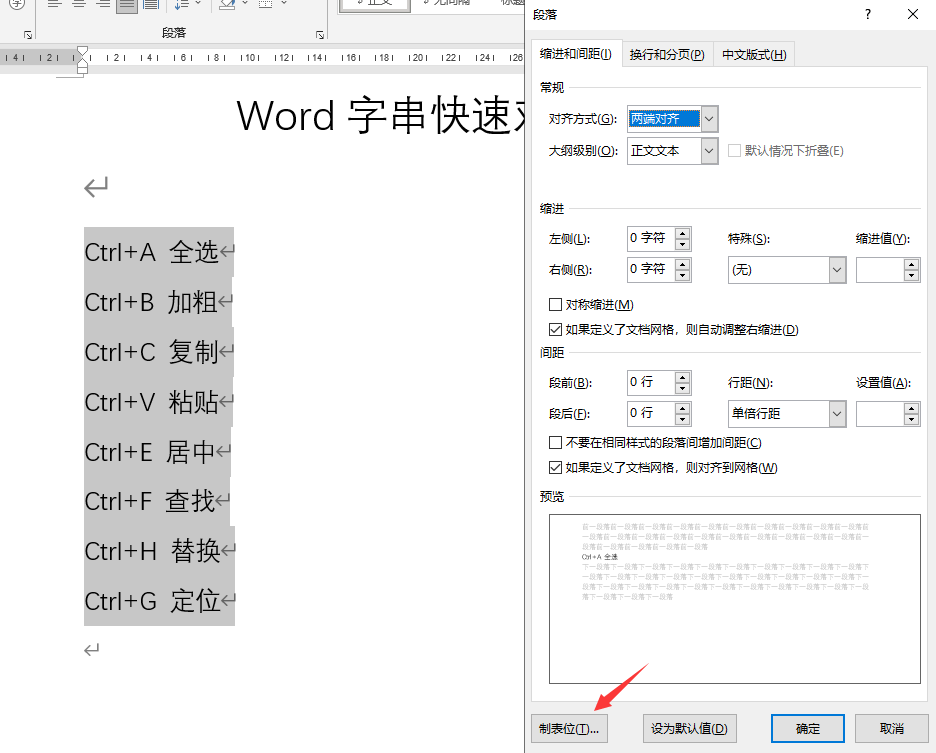The width and height of the screenshot is (936, 753).
Task: Click the document line "Ctrl+G 定位"
Action: click(x=152, y=601)
